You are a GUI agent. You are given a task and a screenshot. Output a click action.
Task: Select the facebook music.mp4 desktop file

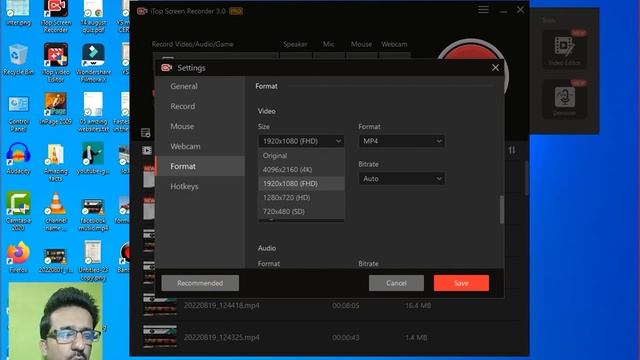point(93,215)
